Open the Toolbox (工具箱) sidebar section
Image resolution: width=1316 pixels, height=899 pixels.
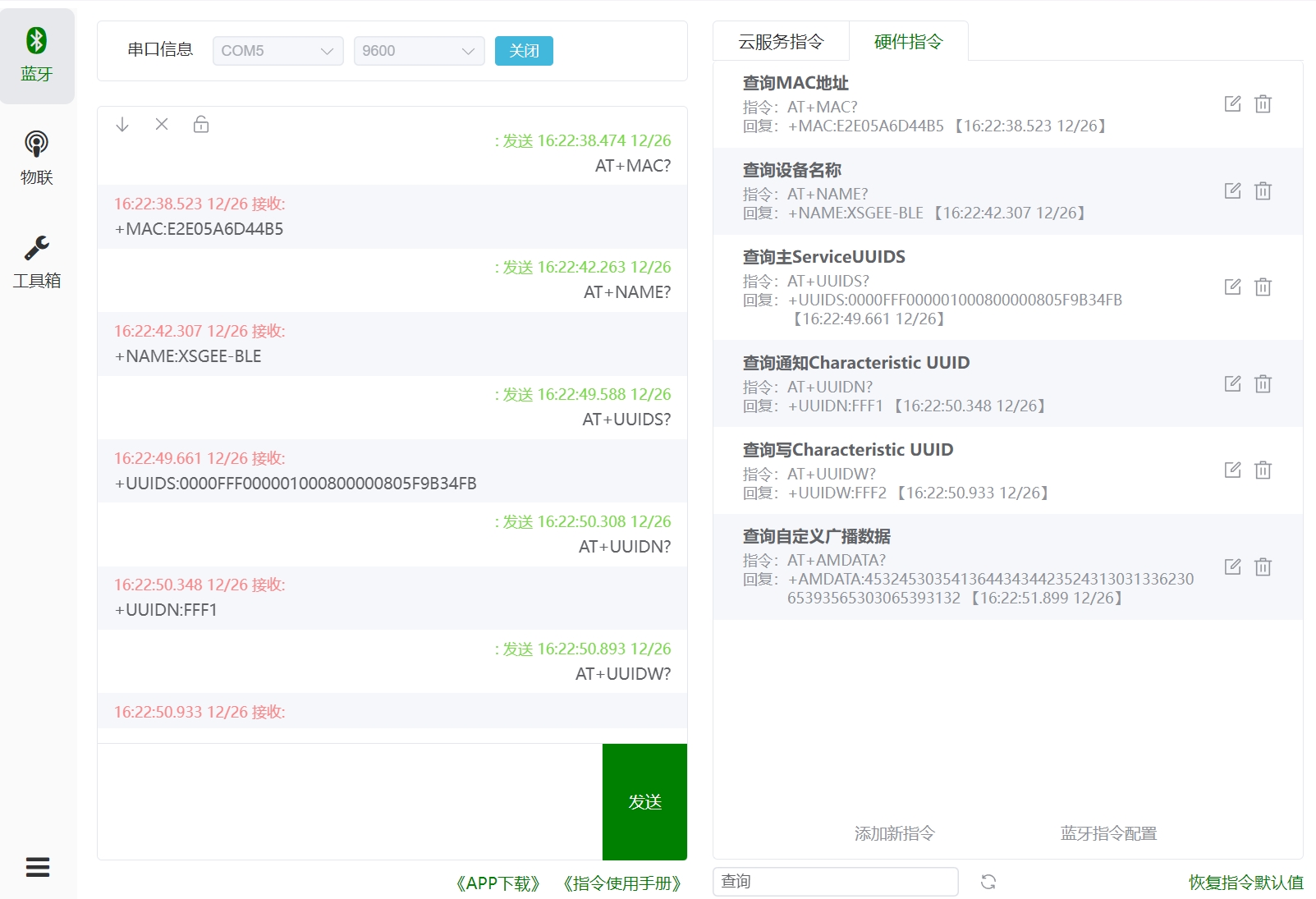point(37,262)
